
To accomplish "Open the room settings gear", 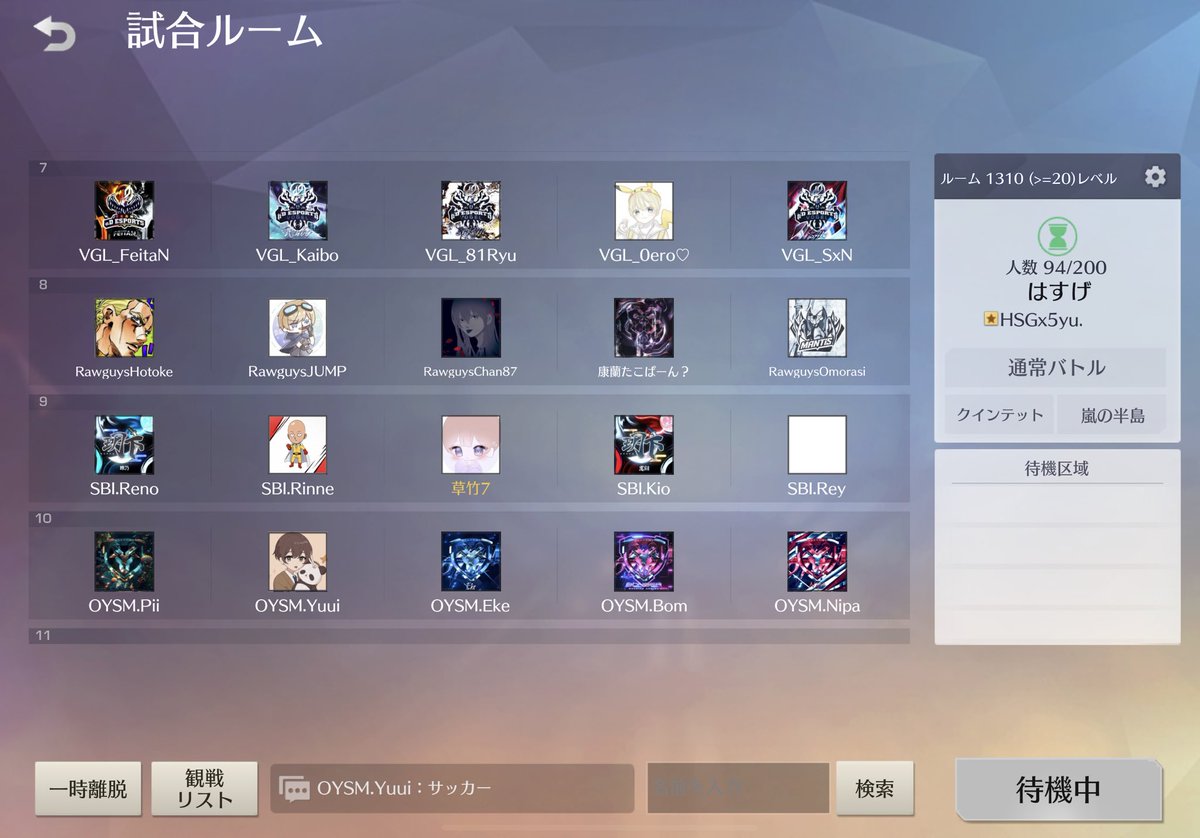I will (x=1156, y=175).
